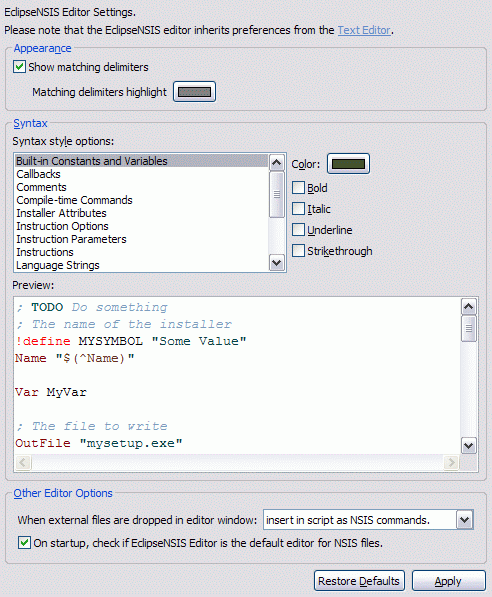Click the Apply button
Image resolution: width=492 pixels, height=597 pixels.
coord(449,581)
